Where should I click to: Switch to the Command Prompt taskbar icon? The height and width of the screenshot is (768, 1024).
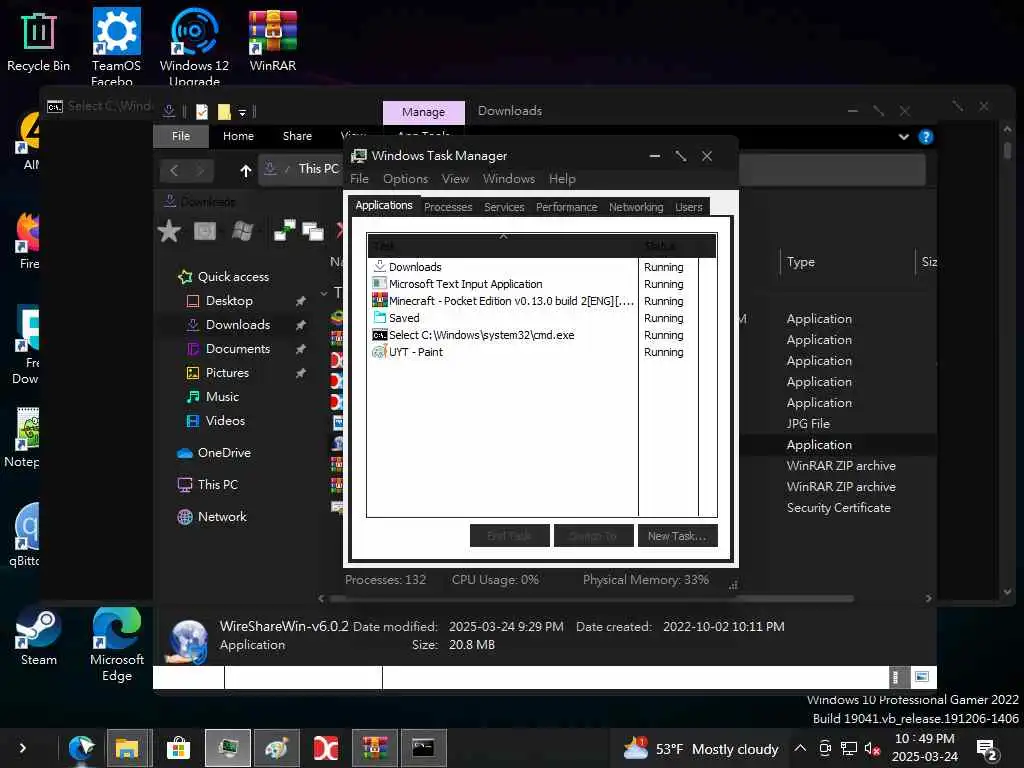point(423,748)
